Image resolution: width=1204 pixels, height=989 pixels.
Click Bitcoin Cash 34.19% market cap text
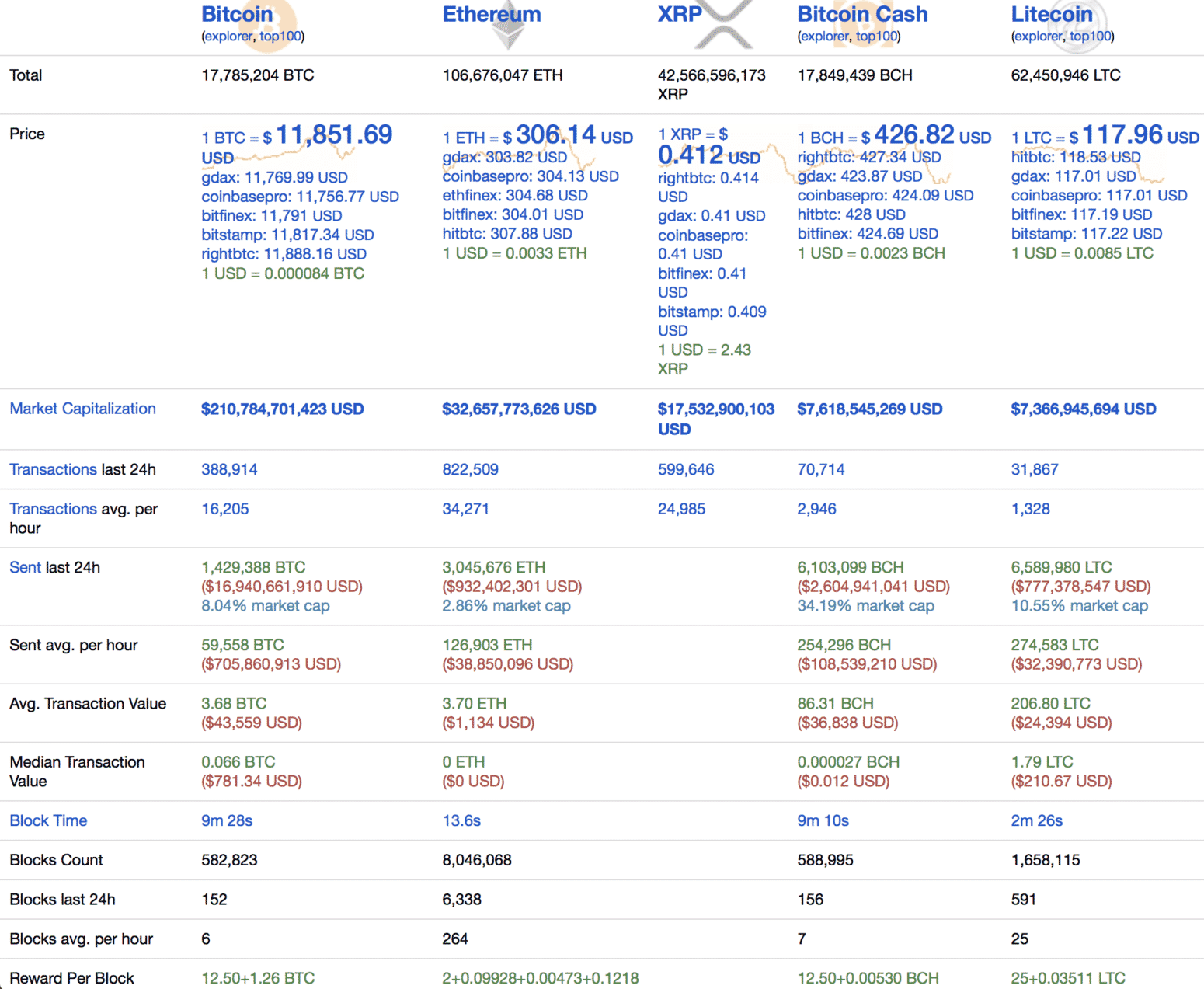pyautogui.click(x=866, y=605)
